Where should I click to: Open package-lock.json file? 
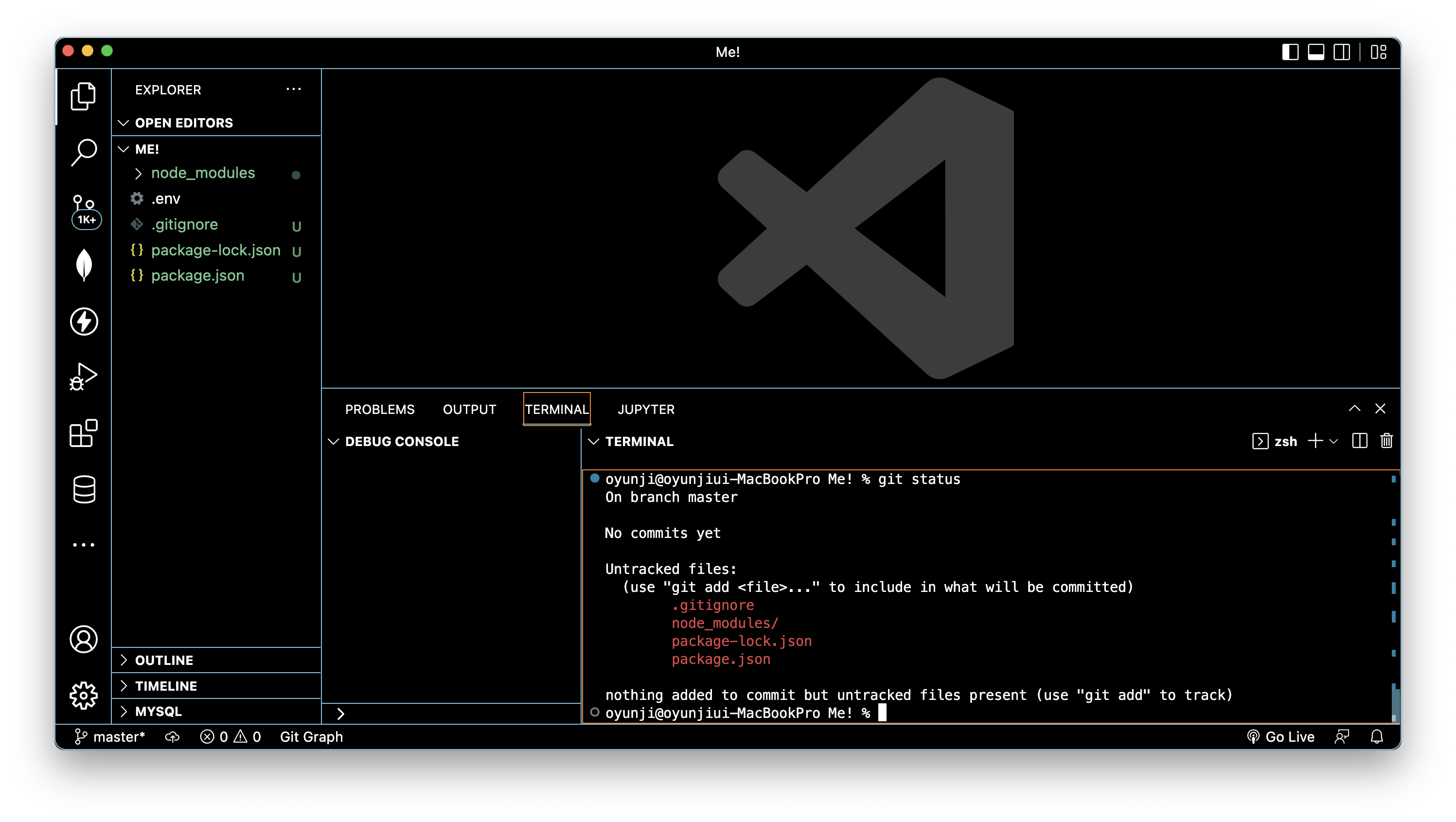pyautogui.click(x=216, y=250)
